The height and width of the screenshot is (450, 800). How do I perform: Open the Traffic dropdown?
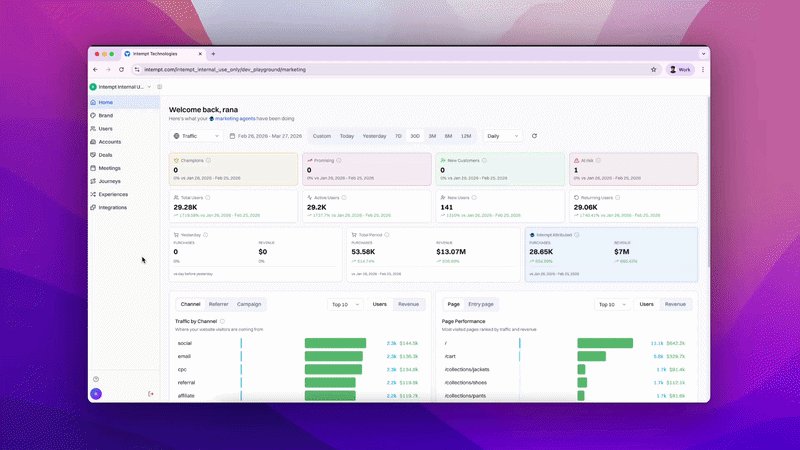click(x=196, y=136)
